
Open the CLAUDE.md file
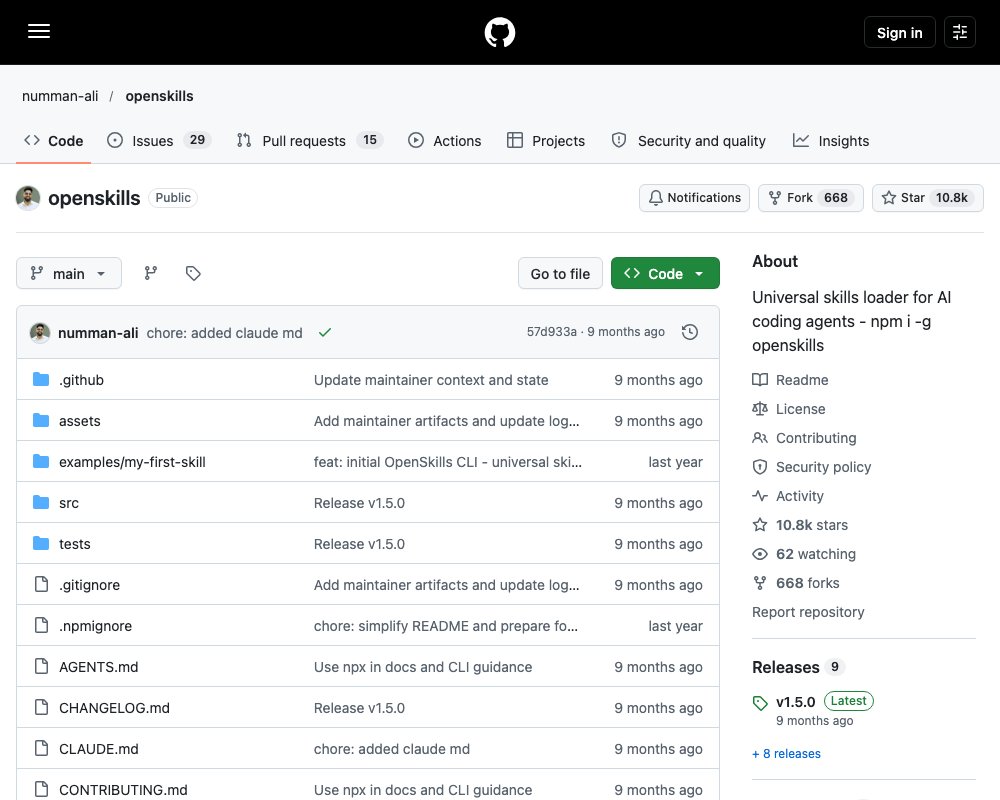pos(99,749)
